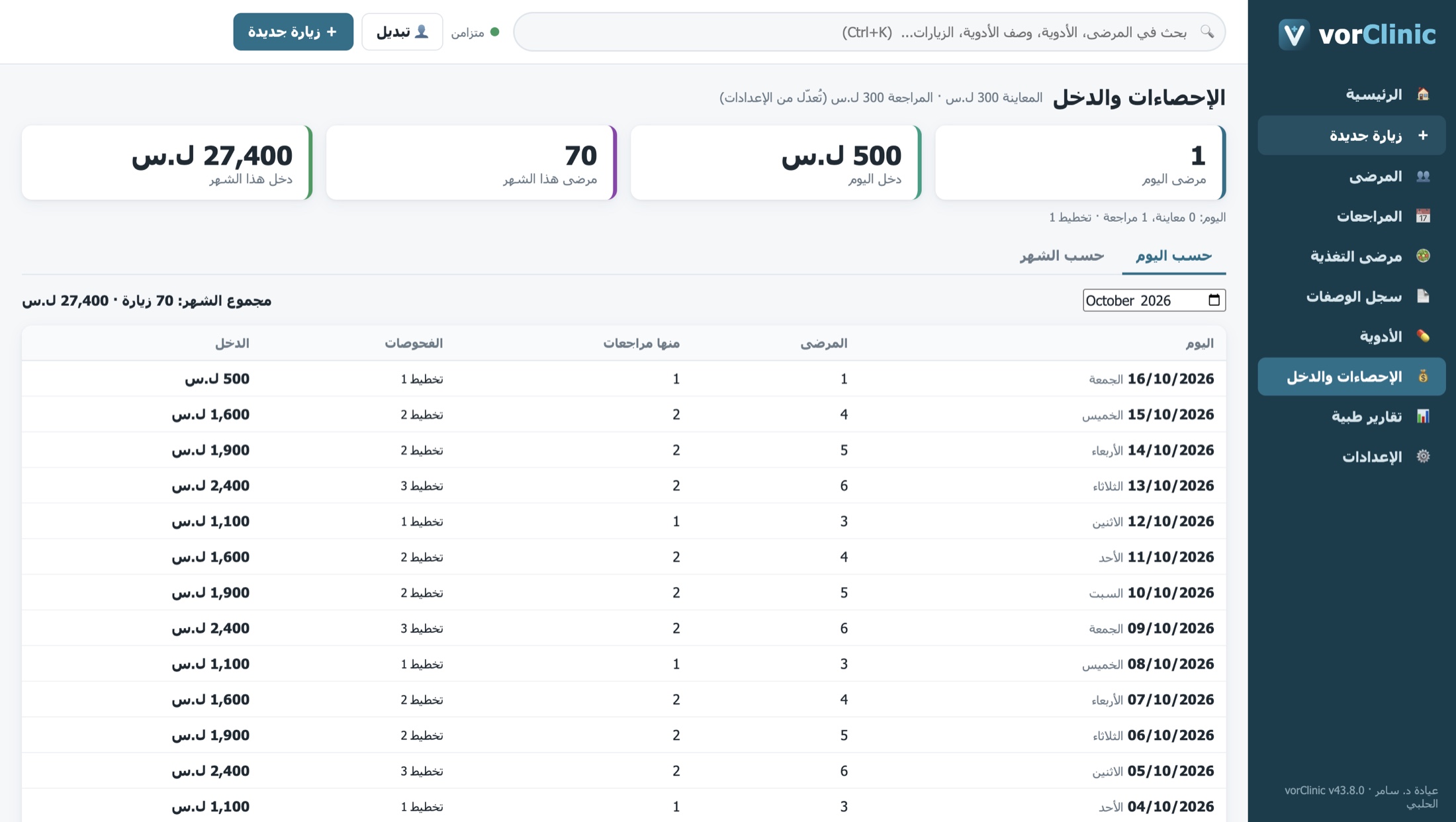Select the مرضى اليوم stat card

point(1080,162)
